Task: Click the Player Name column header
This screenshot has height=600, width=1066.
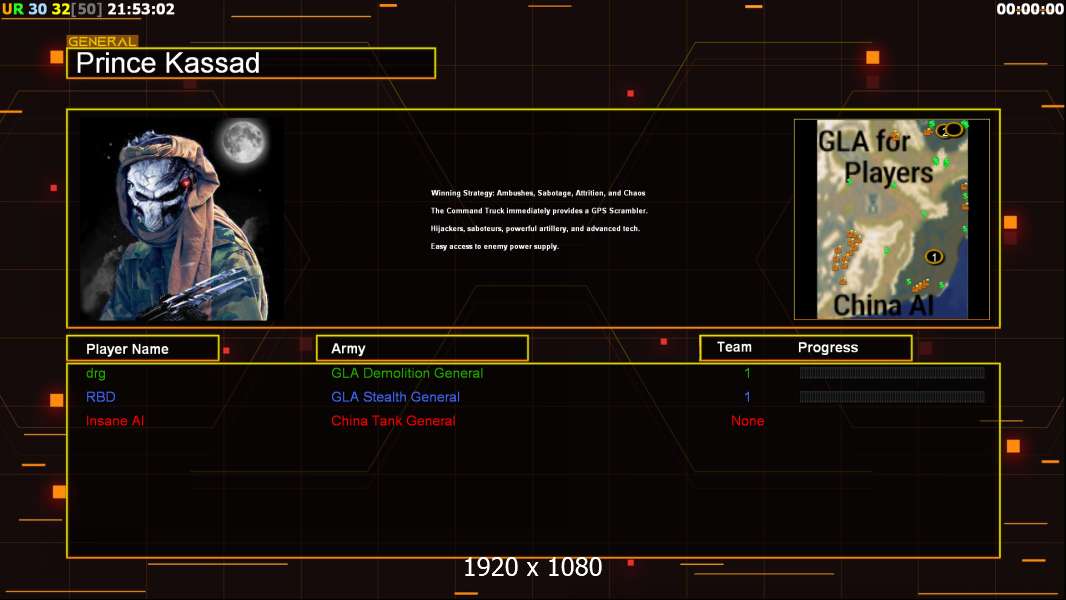Action: [x=143, y=349]
